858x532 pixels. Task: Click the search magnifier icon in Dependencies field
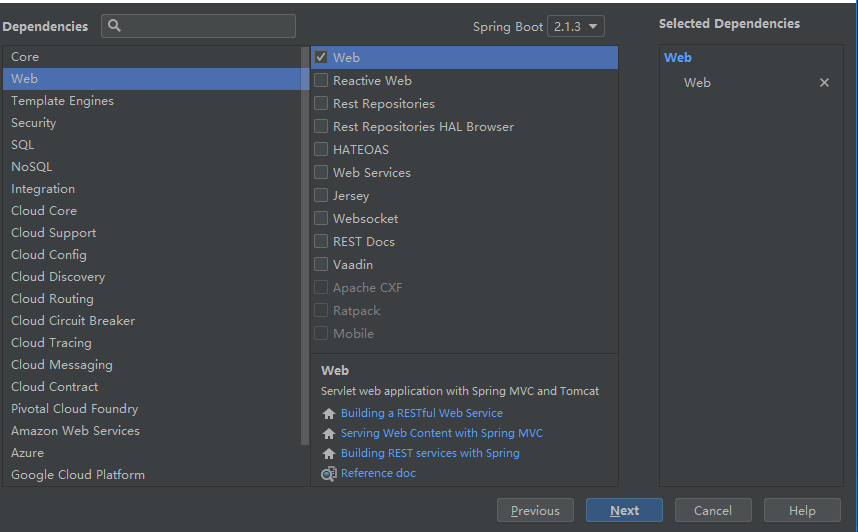point(114,25)
